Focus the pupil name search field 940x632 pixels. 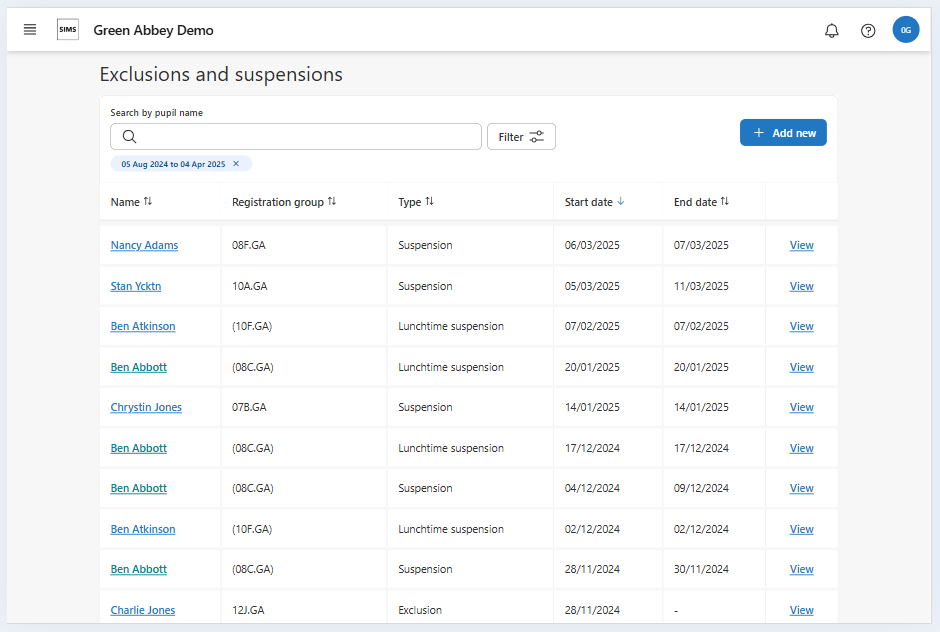296,137
